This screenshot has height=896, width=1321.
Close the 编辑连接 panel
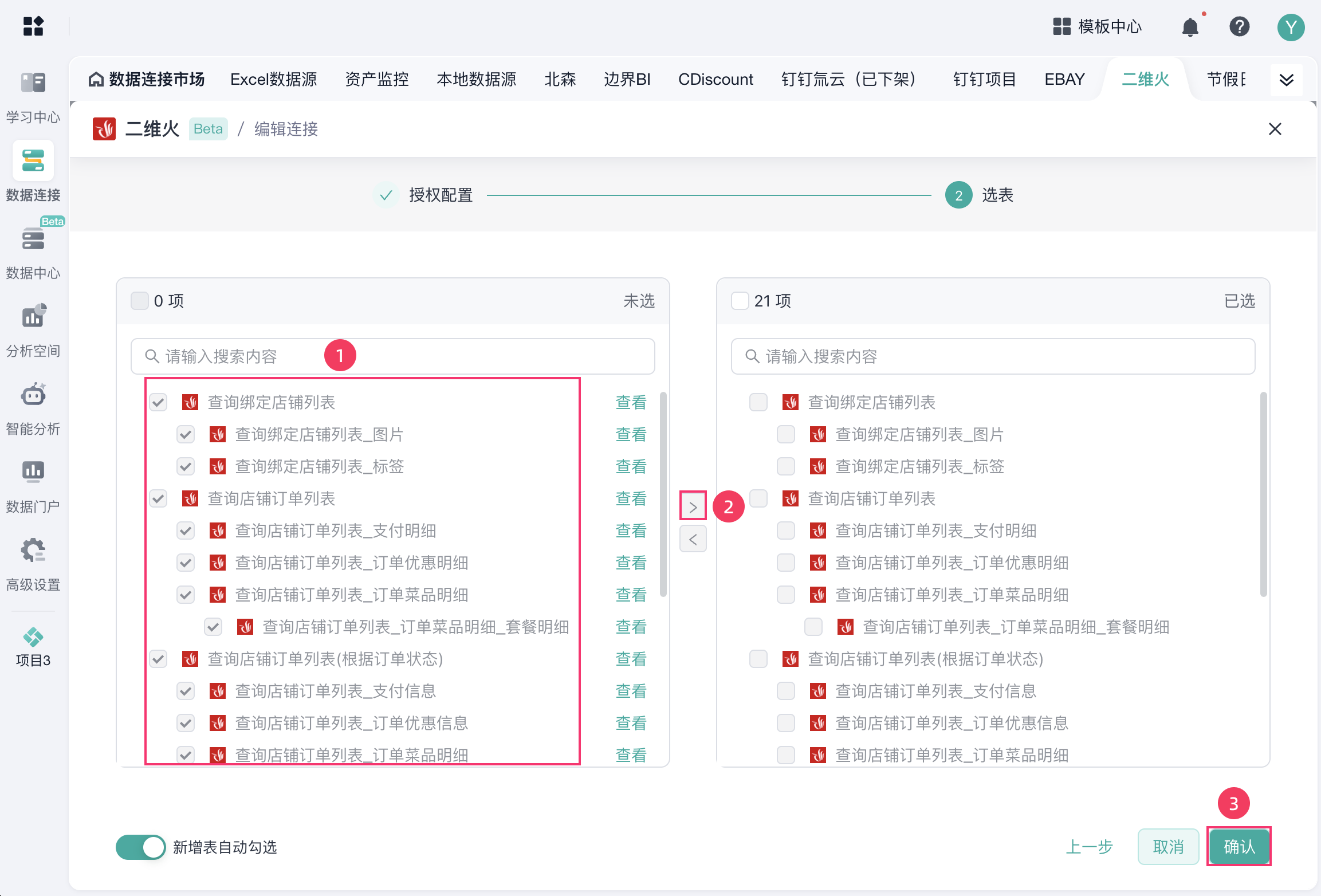pos(1275,129)
